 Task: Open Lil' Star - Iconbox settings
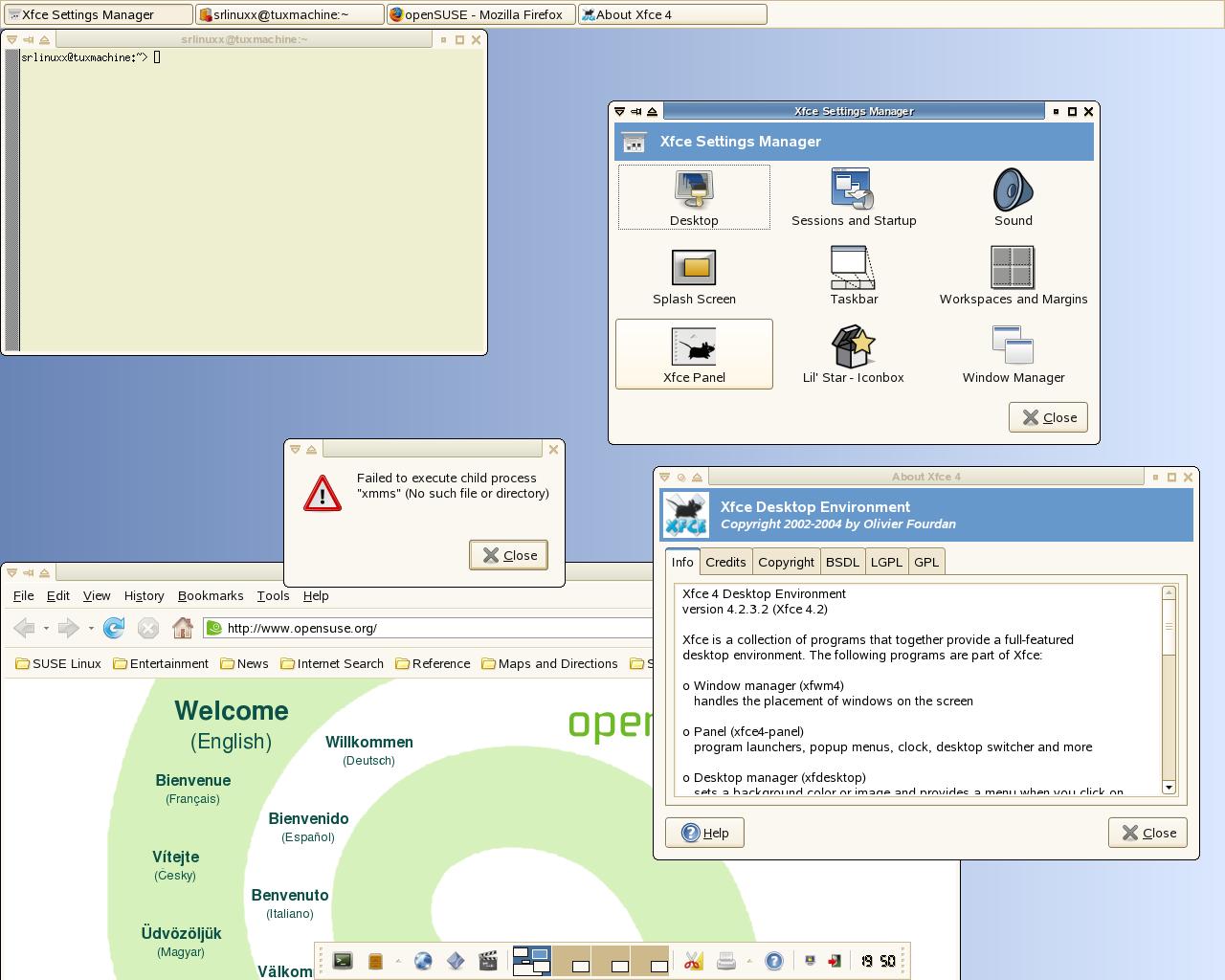pos(854,354)
